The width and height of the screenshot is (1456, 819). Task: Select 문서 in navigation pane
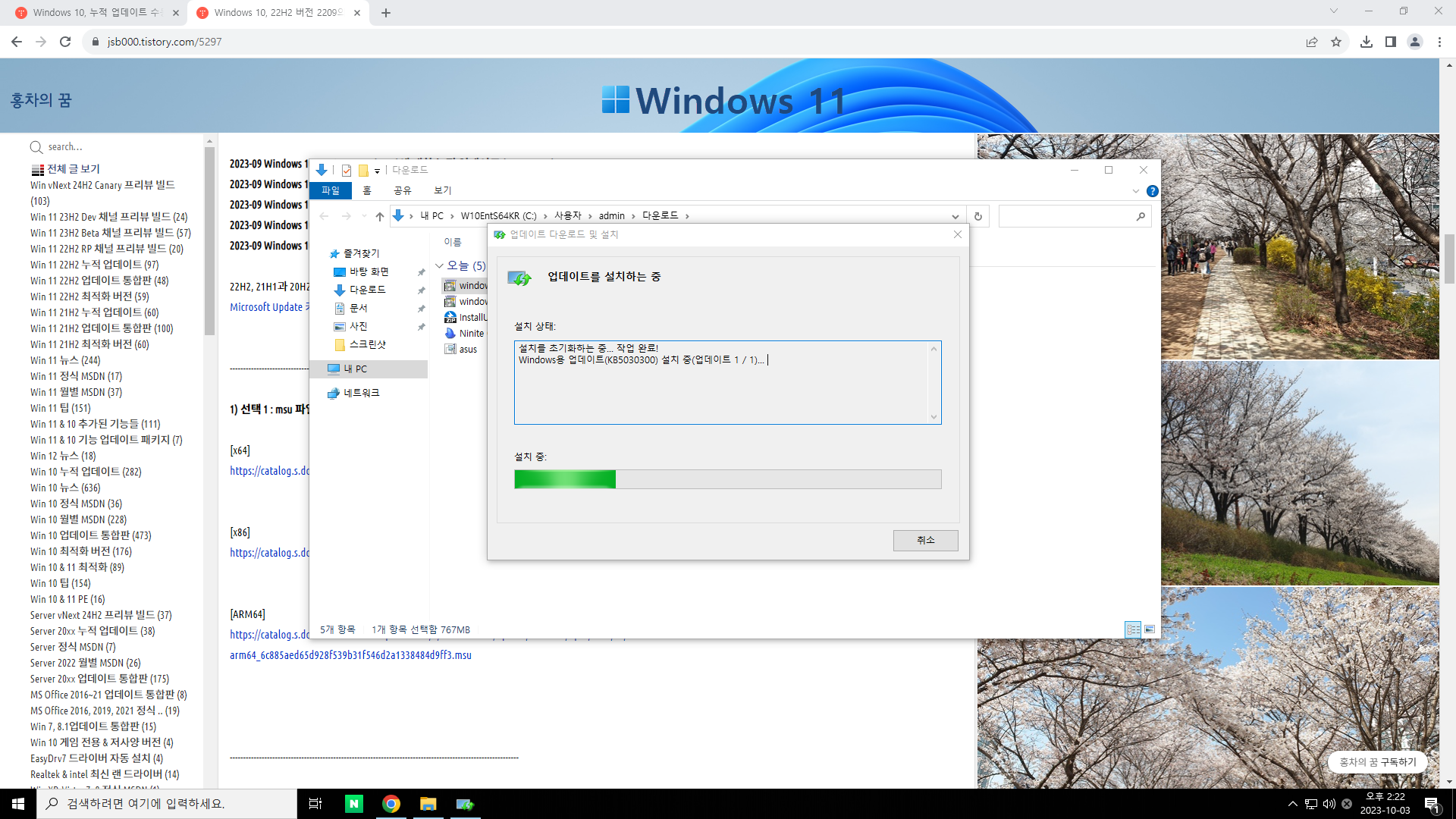point(358,308)
